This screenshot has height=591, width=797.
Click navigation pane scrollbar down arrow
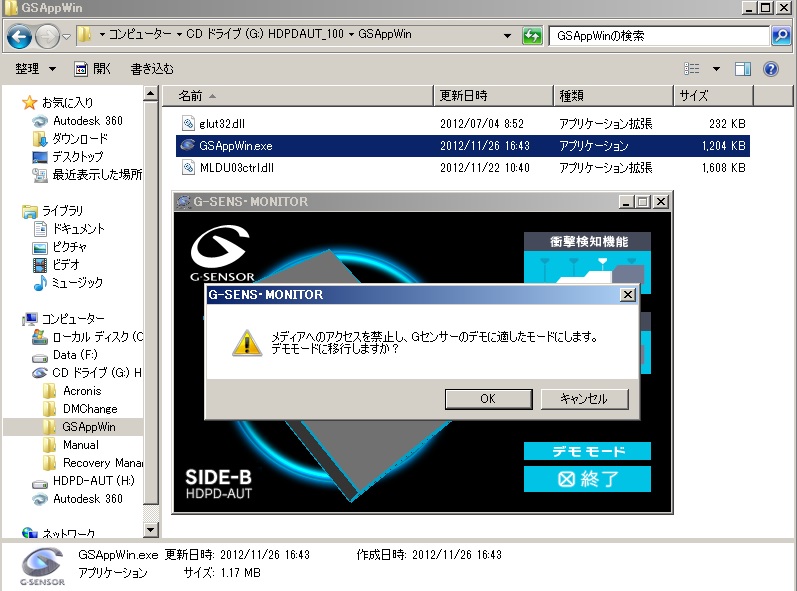point(150,530)
